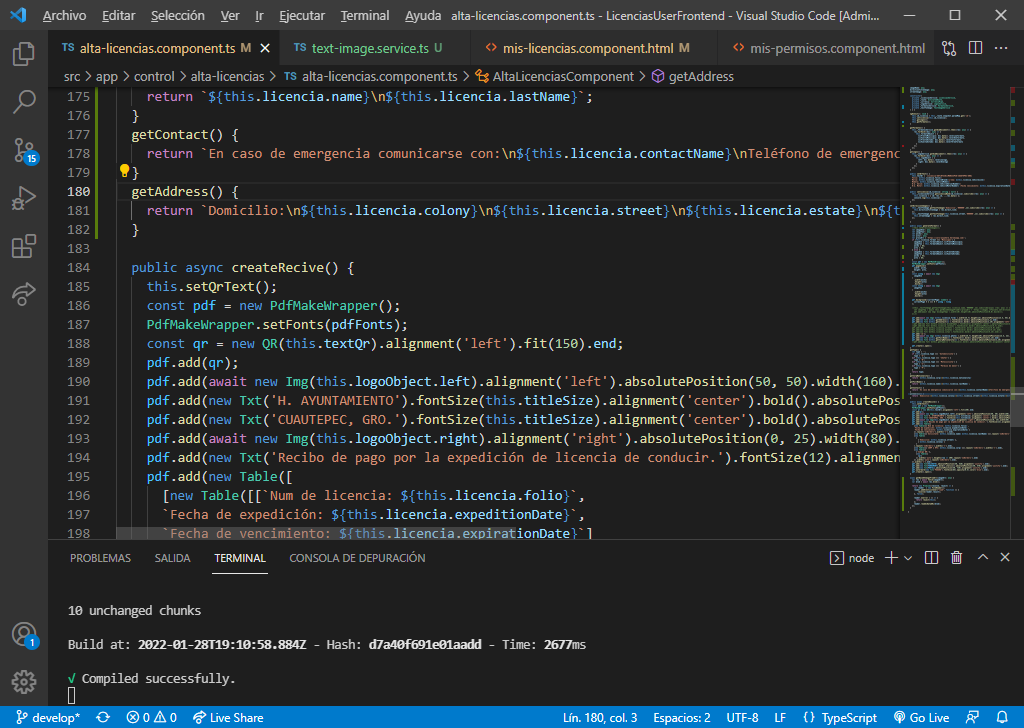Select the TERMINAL panel tab
Screen dimensions: 1024x728
[x=240, y=558]
